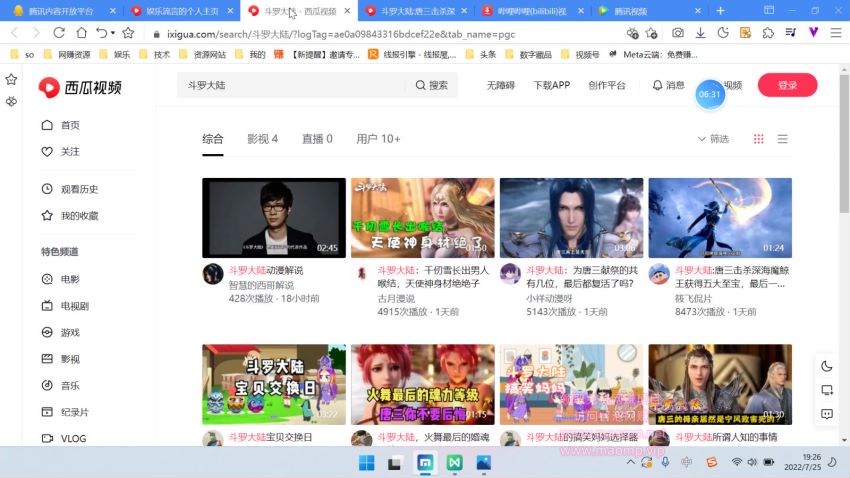Open the 纪录片 channel

tap(65, 412)
